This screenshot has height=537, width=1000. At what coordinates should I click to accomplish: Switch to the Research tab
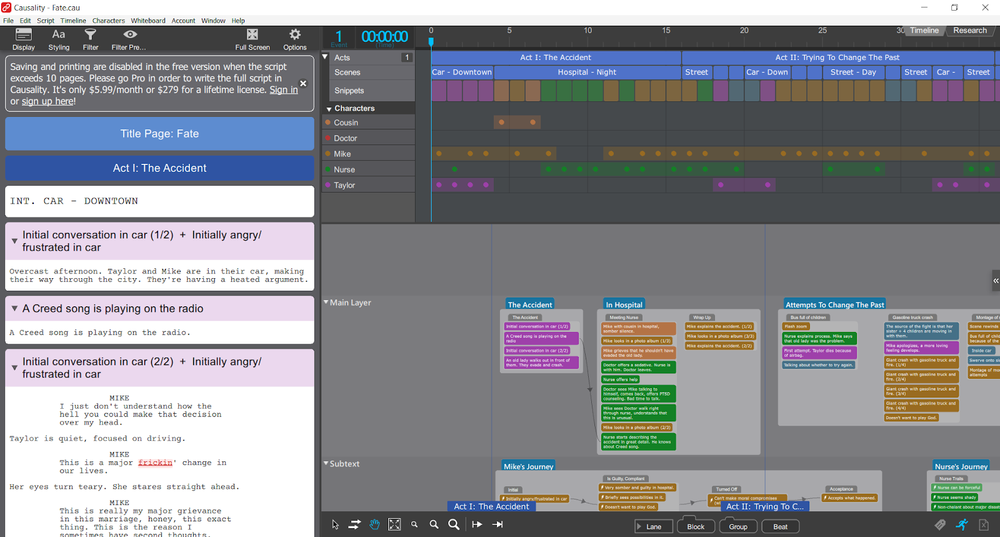tap(970, 30)
